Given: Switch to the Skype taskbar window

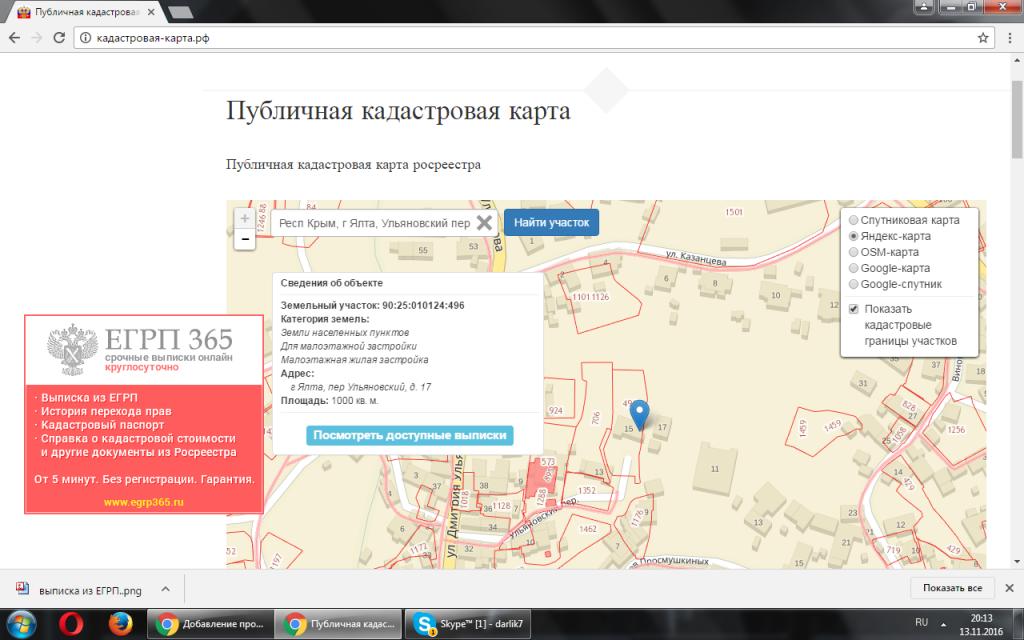Looking at the screenshot, I should [x=468, y=624].
